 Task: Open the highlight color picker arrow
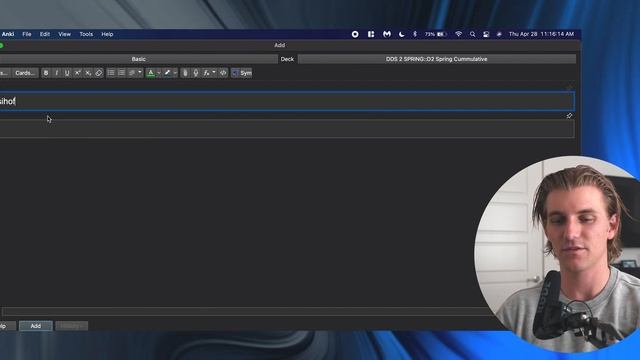[x=175, y=73]
